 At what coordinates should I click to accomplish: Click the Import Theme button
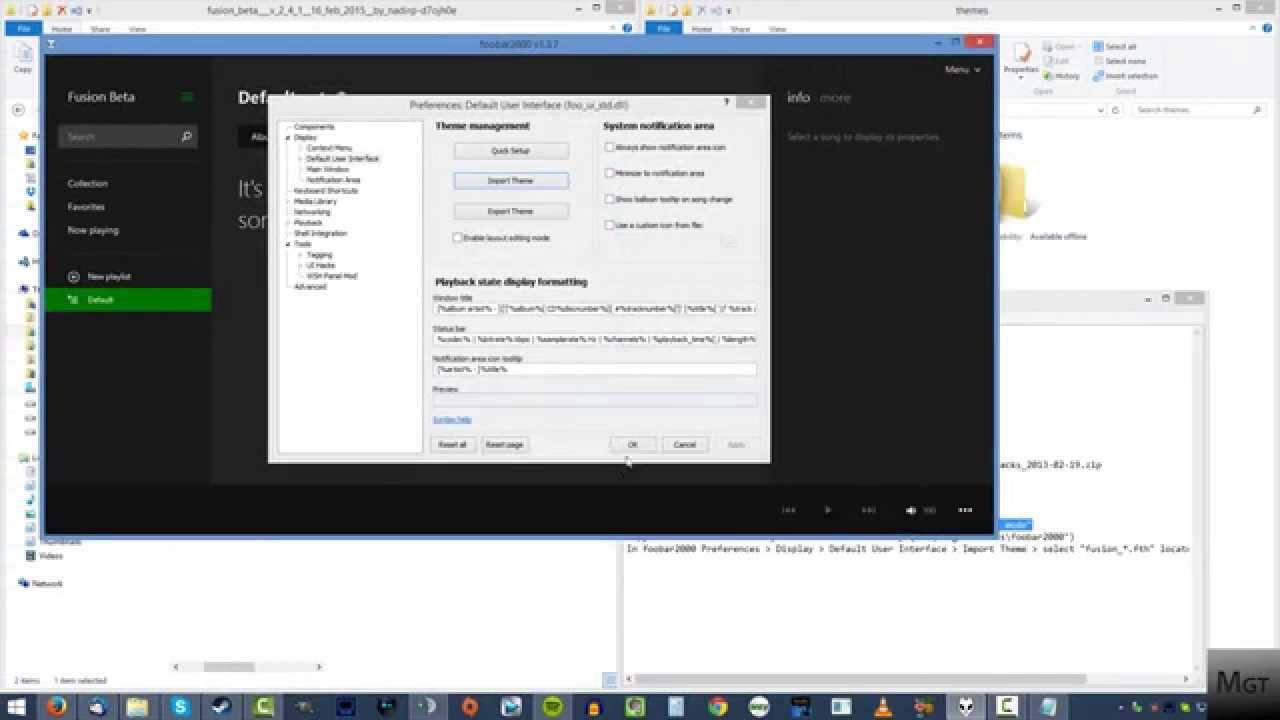(x=511, y=181)
